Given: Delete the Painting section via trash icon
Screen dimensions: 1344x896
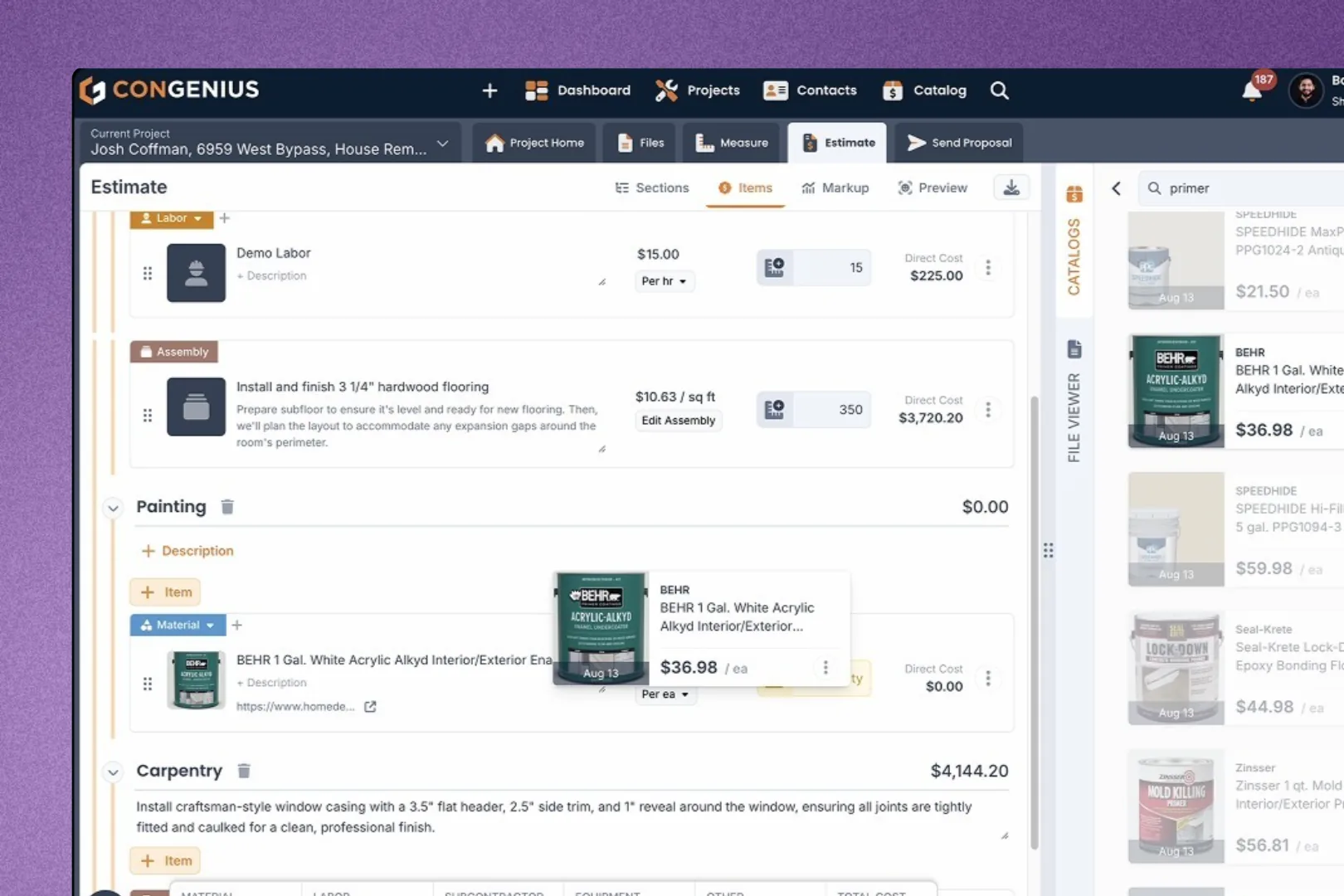Looking at the screenshot, I should [227, 507].
